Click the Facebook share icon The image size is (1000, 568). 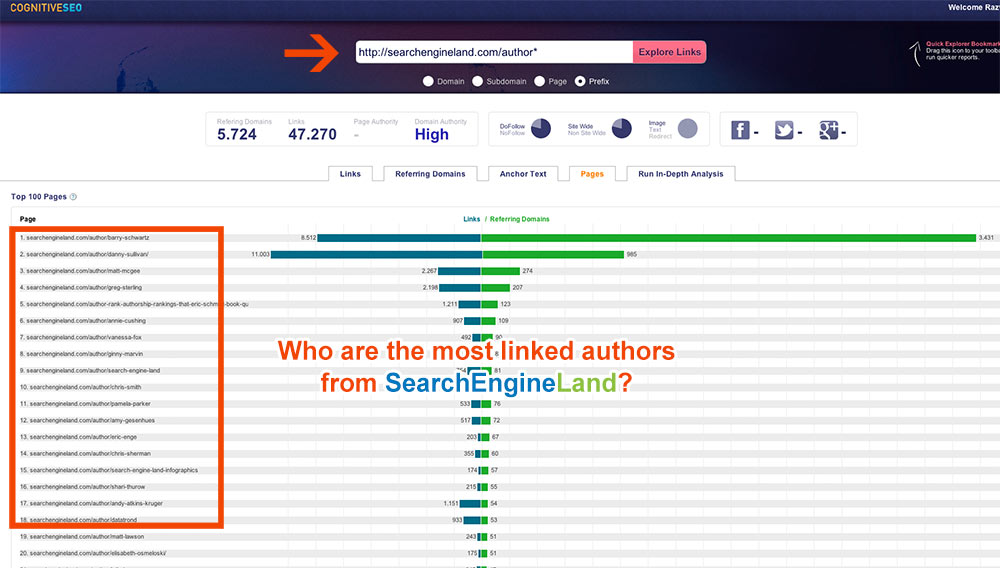tap(740, 130)
